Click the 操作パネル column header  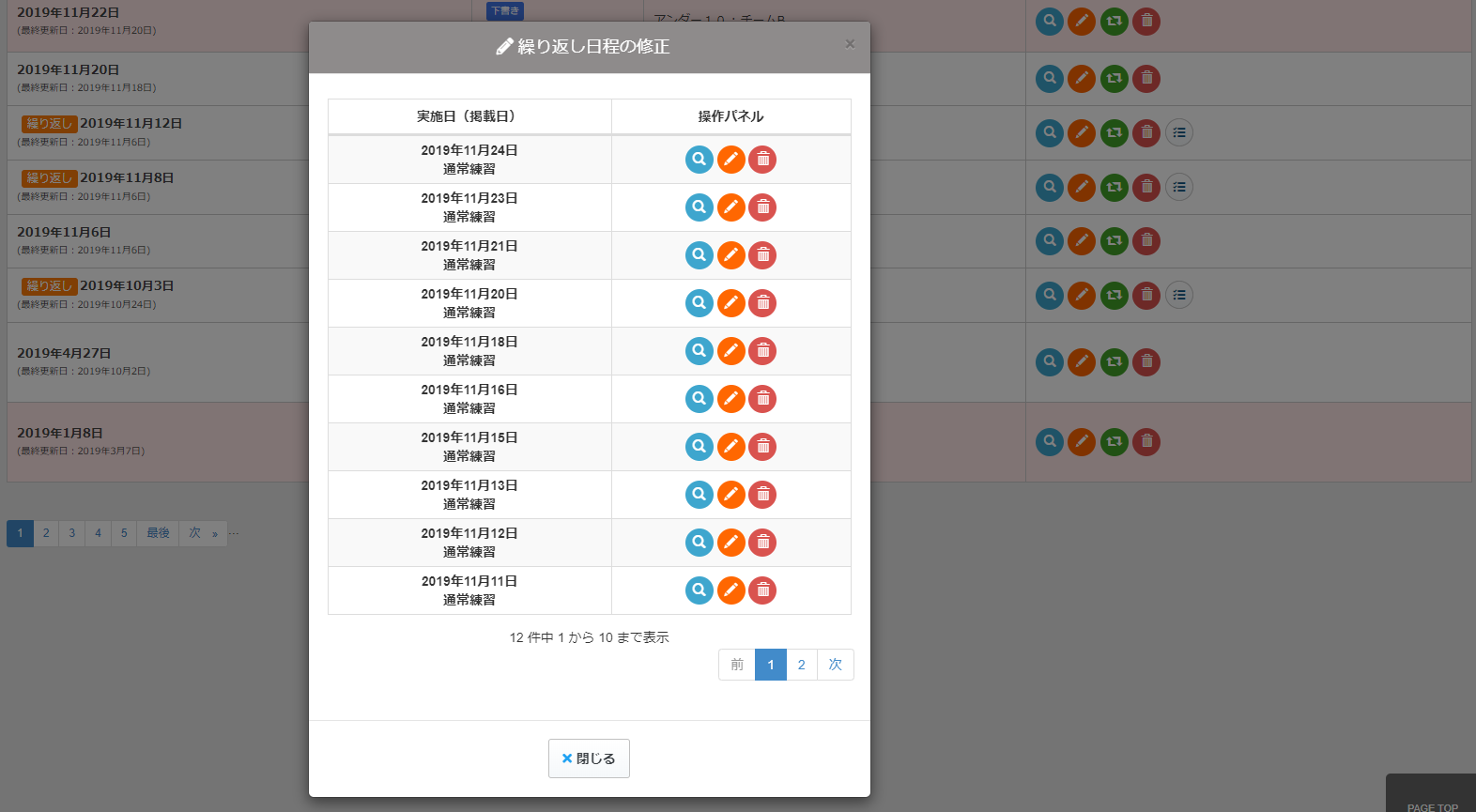[730, 116]
